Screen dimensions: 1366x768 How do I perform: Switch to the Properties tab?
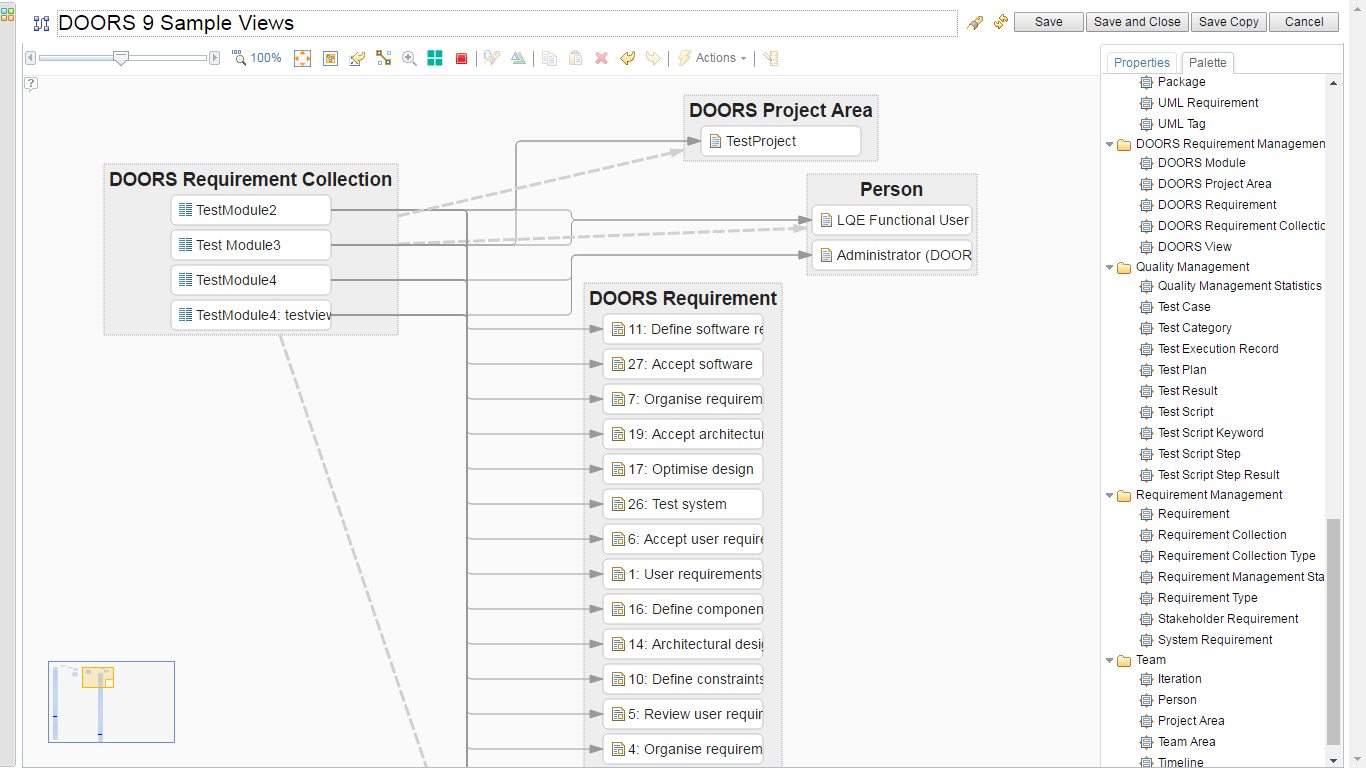(x=1141, y=63)
